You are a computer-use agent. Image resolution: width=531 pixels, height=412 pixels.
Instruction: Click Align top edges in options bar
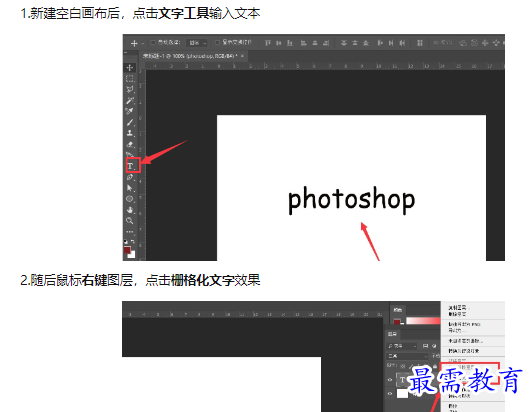pos(268,43)
